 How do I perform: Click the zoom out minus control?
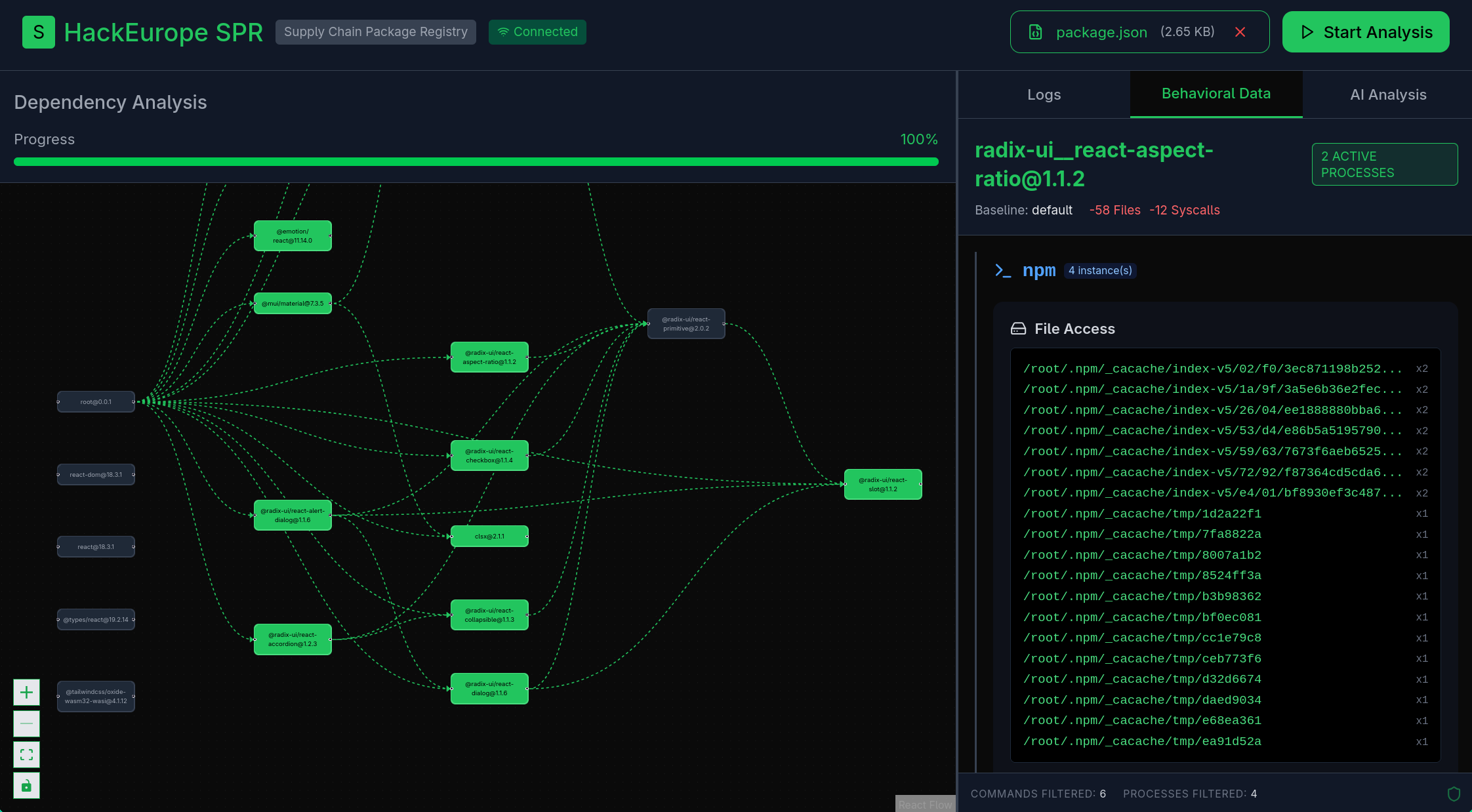(26, 723)
